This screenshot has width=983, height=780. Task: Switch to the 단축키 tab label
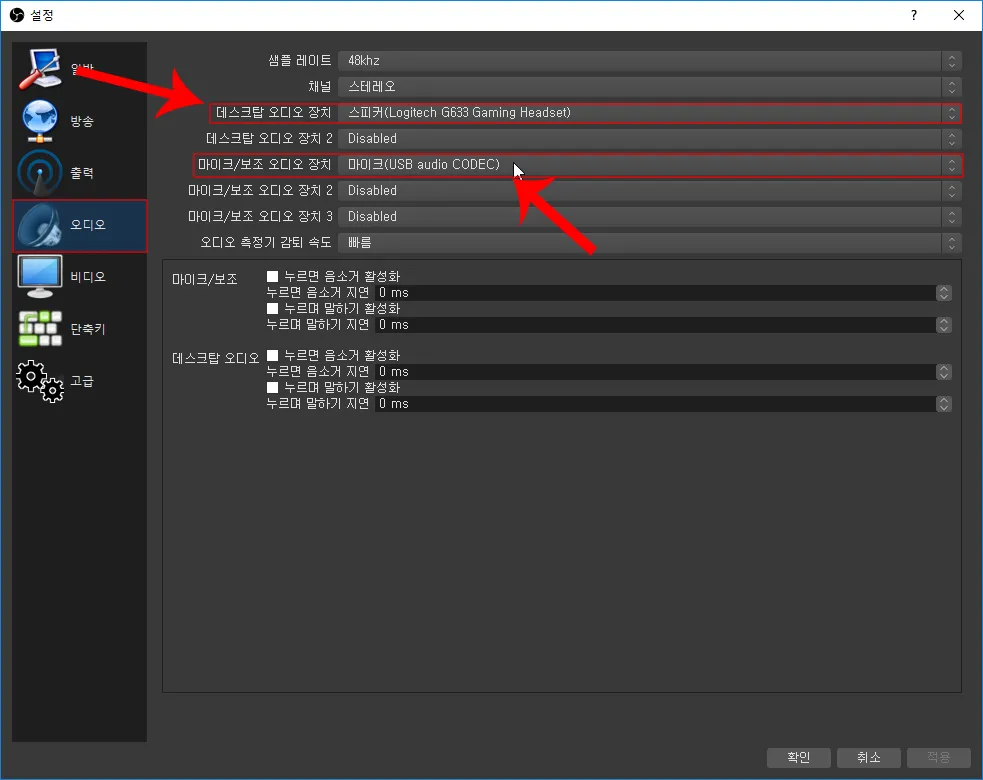[x=88, y=329]
